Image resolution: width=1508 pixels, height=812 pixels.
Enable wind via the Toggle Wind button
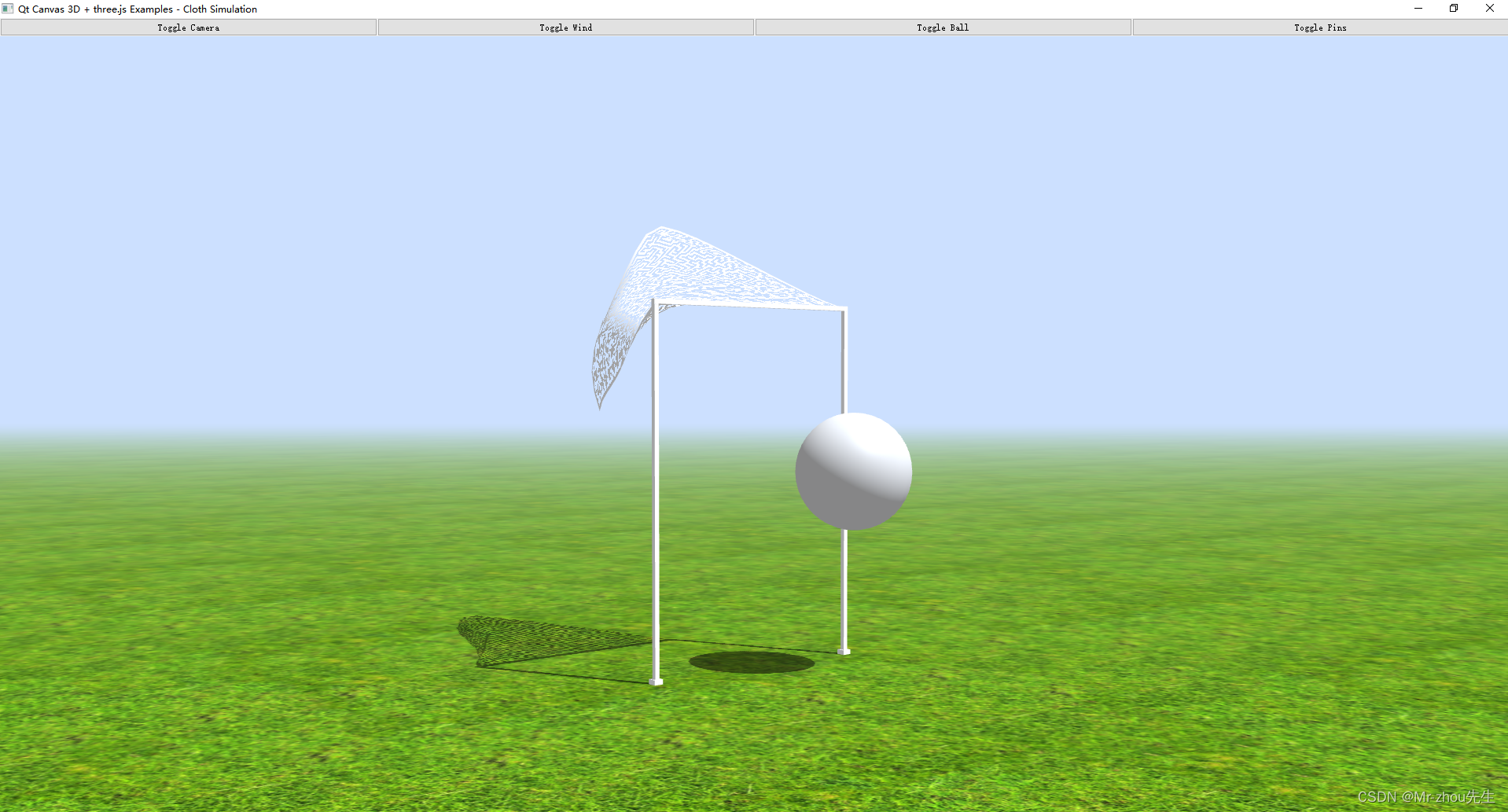(565, 26)
